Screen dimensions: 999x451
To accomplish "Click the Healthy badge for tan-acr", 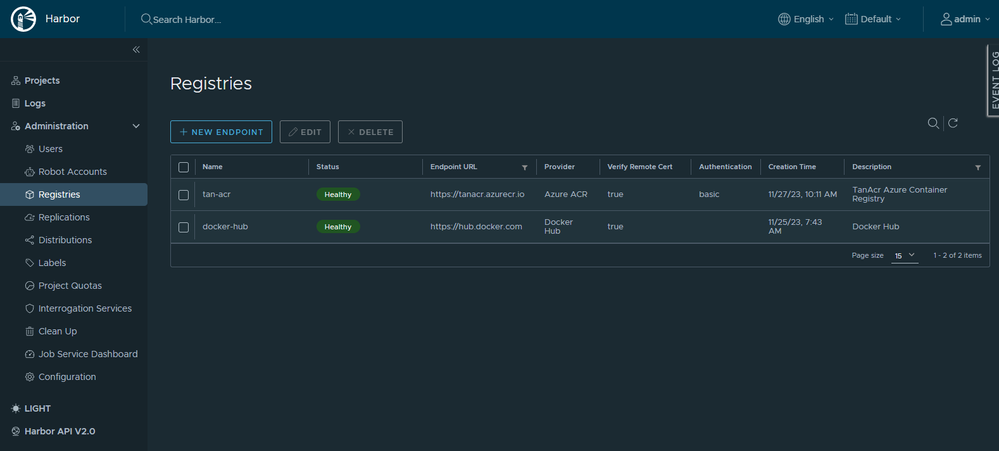I will [338, 195].
